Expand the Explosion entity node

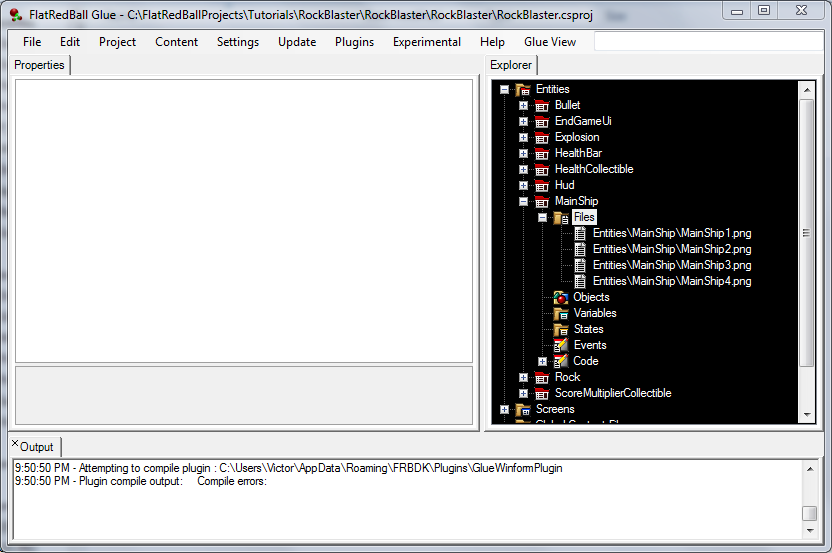(x=523, y=137)
